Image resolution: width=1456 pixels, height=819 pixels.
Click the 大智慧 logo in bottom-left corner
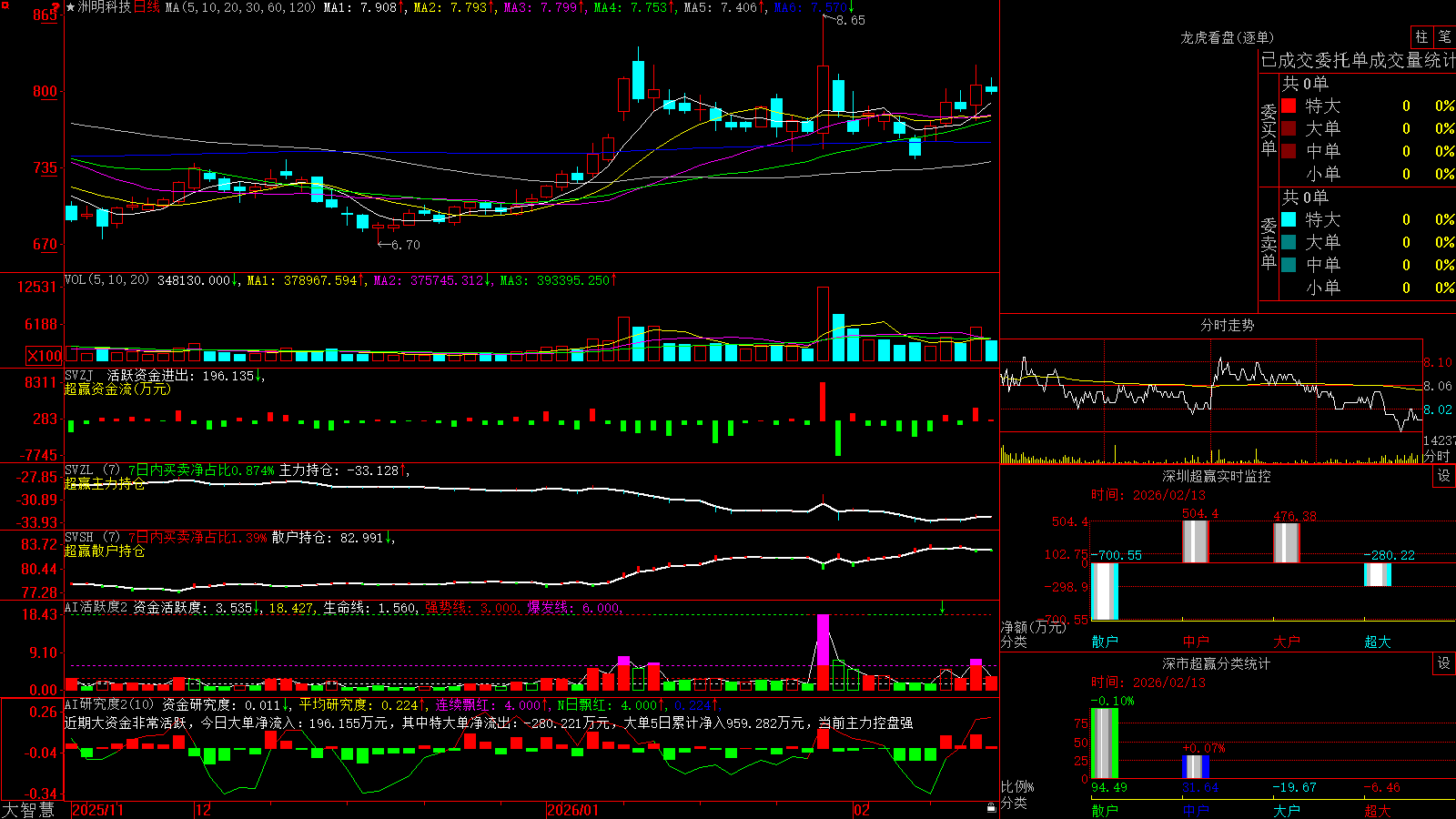[x=28, y=810]
